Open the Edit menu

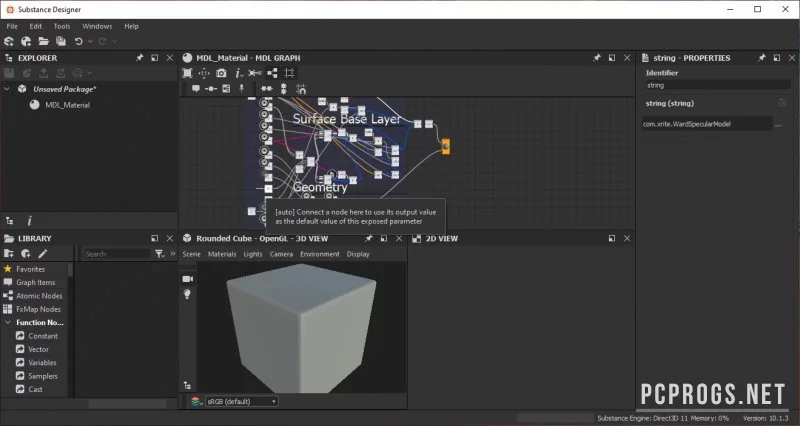(36, 26)
